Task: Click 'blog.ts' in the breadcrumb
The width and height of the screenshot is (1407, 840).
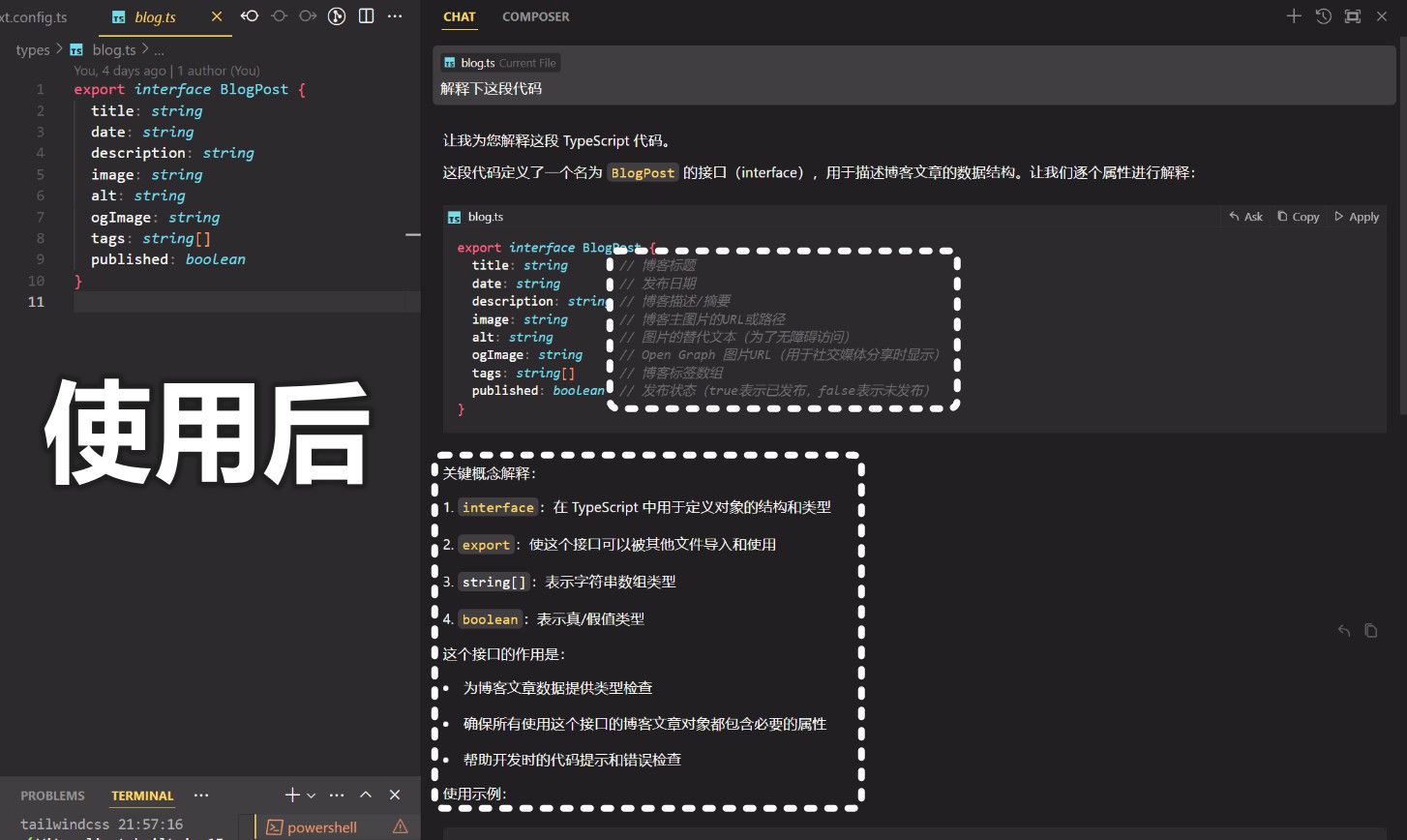Action: pos(114,50)
